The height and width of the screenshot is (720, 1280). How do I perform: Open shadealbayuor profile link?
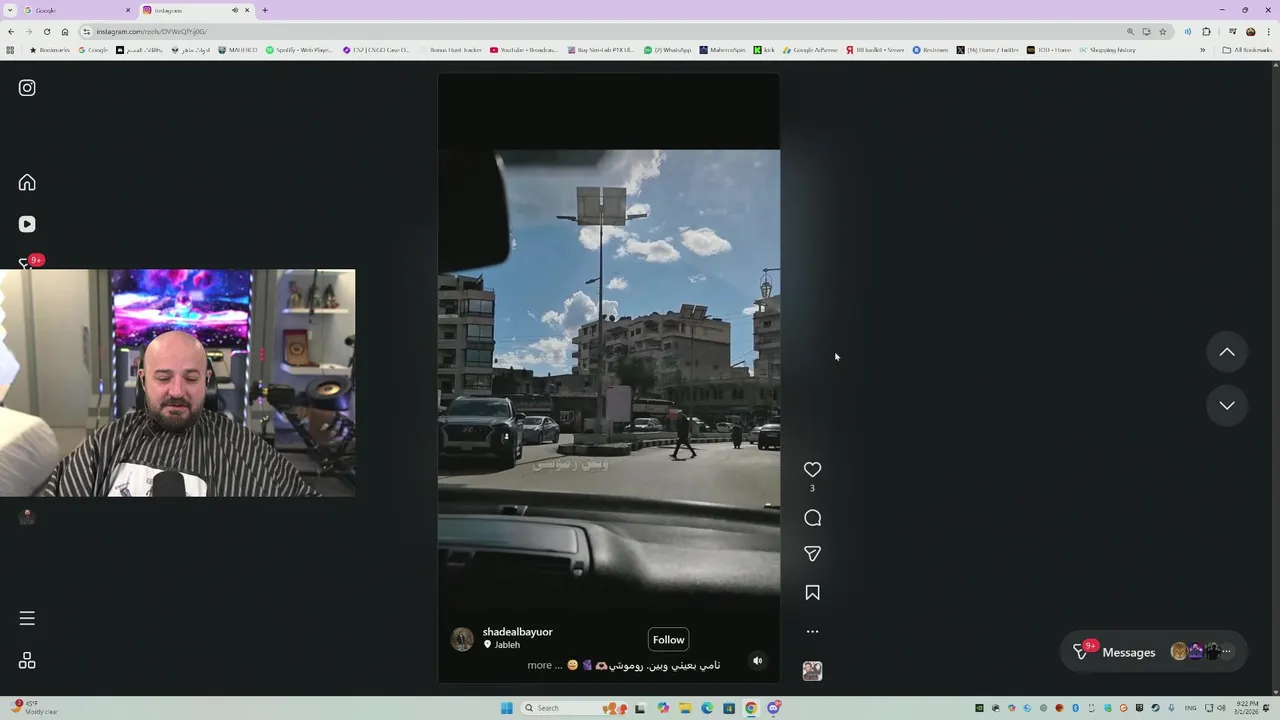(517, 632)
